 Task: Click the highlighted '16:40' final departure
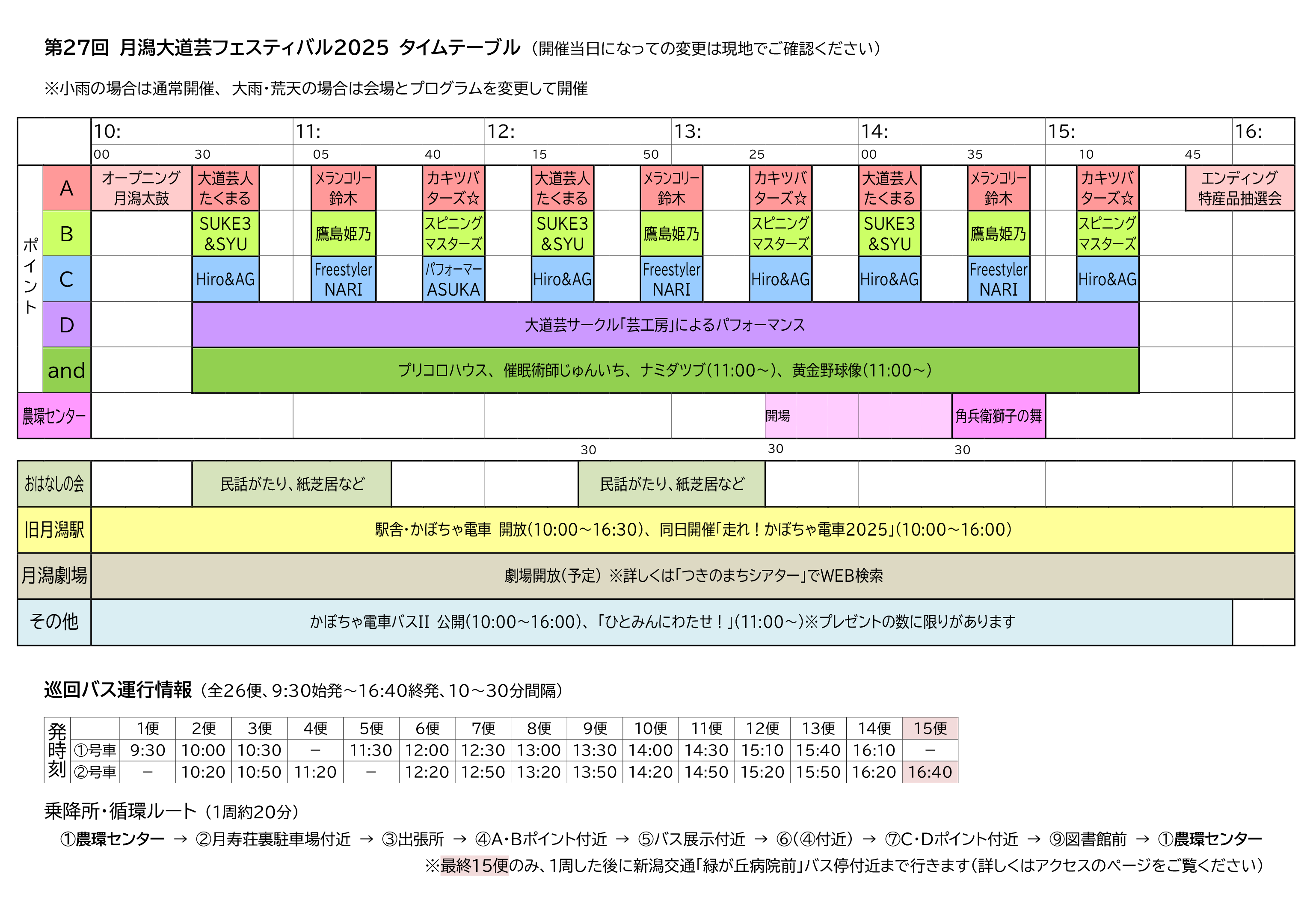[x=930, y=772]
